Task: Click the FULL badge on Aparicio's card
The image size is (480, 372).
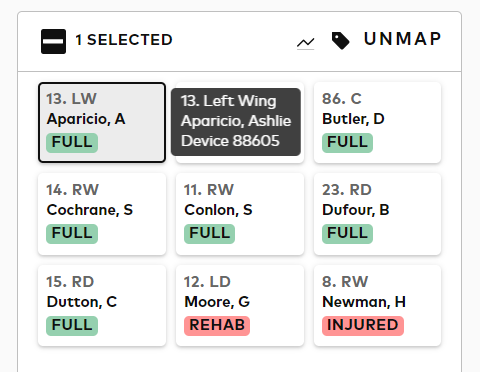Action: tap(72, 143)
